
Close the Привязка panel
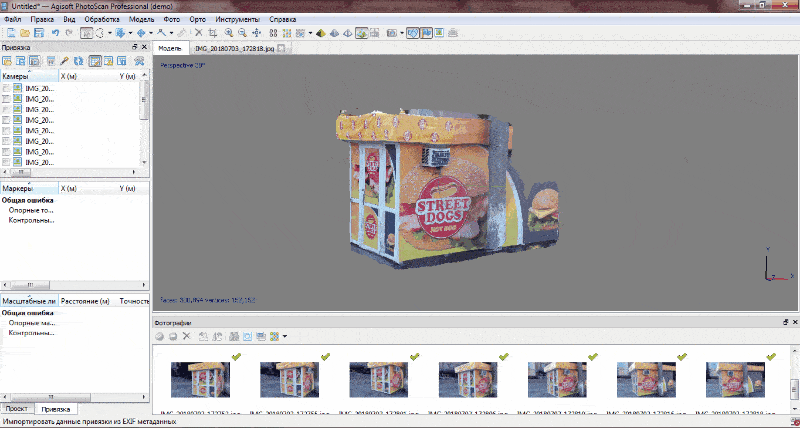pos(144,47)
